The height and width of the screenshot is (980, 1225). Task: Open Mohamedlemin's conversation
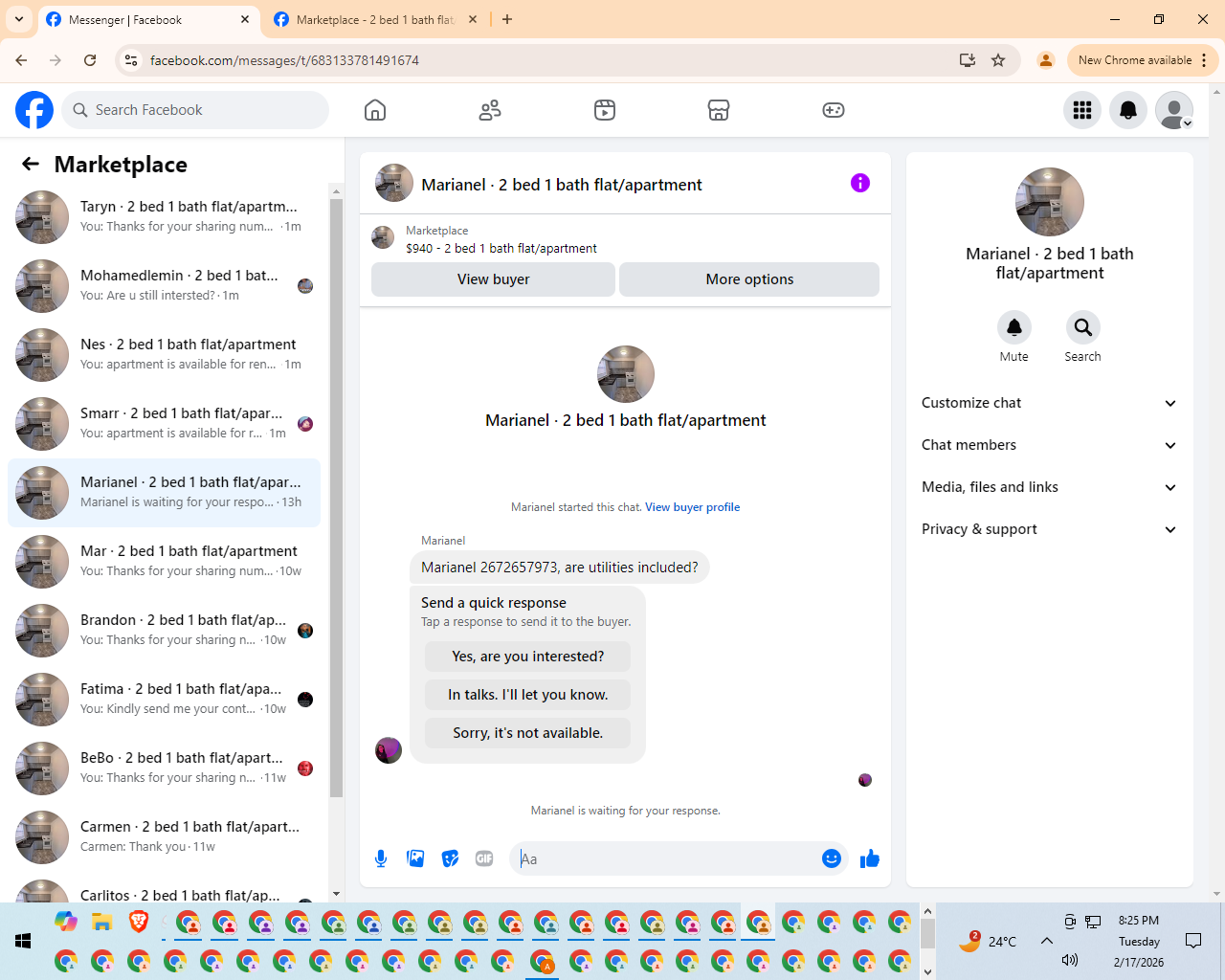point(164,286)
